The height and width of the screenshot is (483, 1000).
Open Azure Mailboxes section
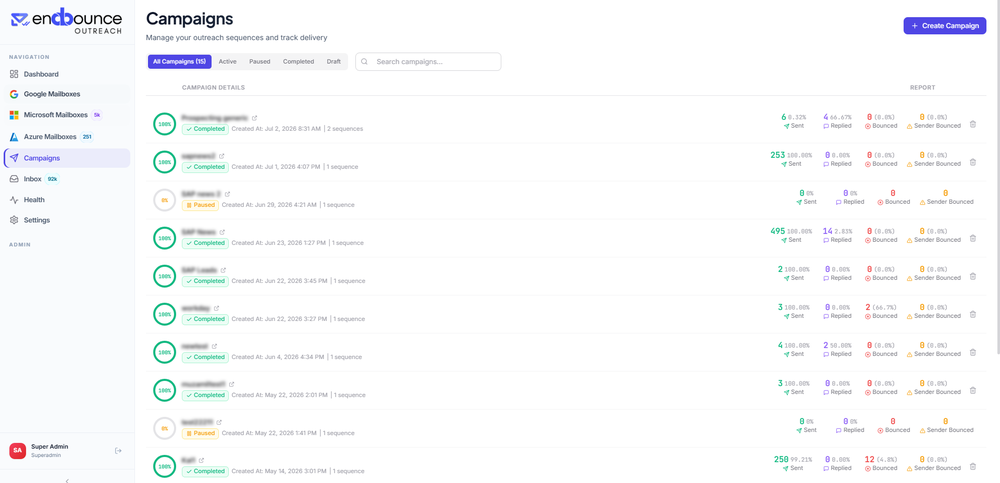66,137
